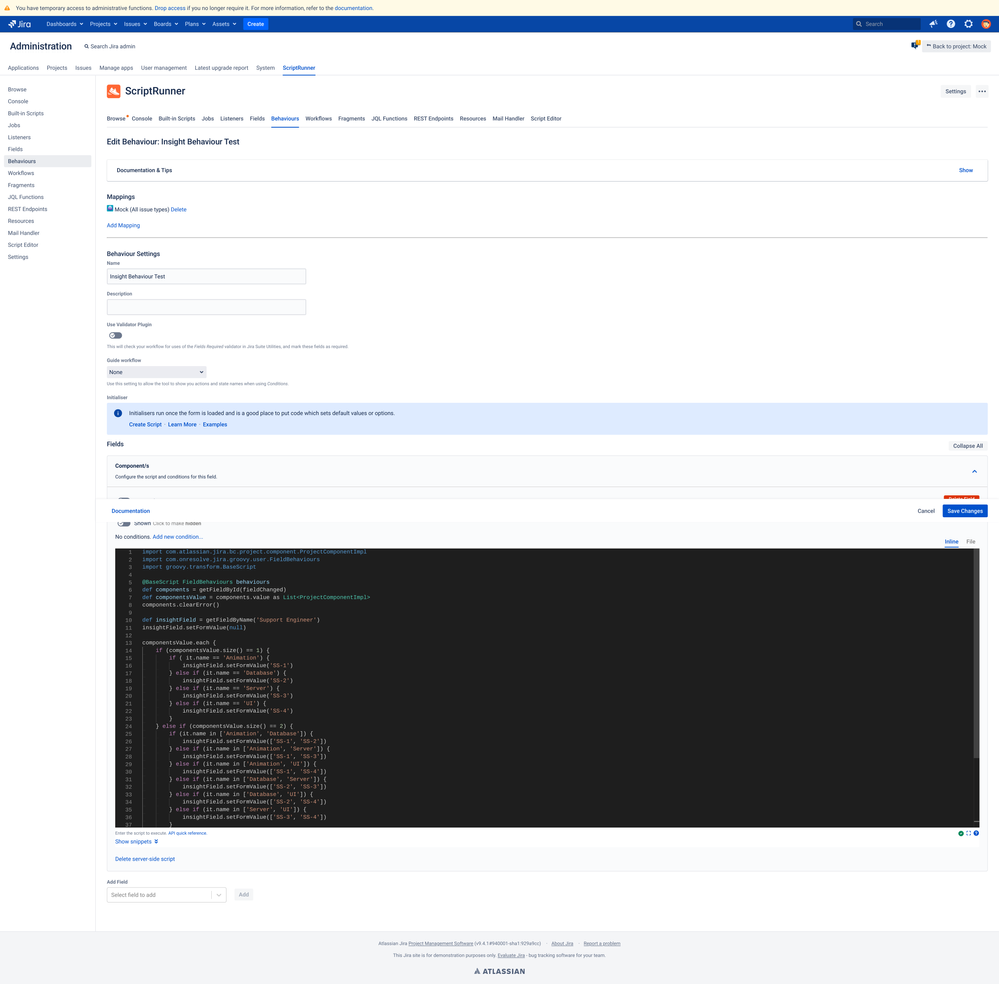Toggle the Use Validator Plugin switch
This screenshot has height=984, width=999.
[x=113, y=335]
